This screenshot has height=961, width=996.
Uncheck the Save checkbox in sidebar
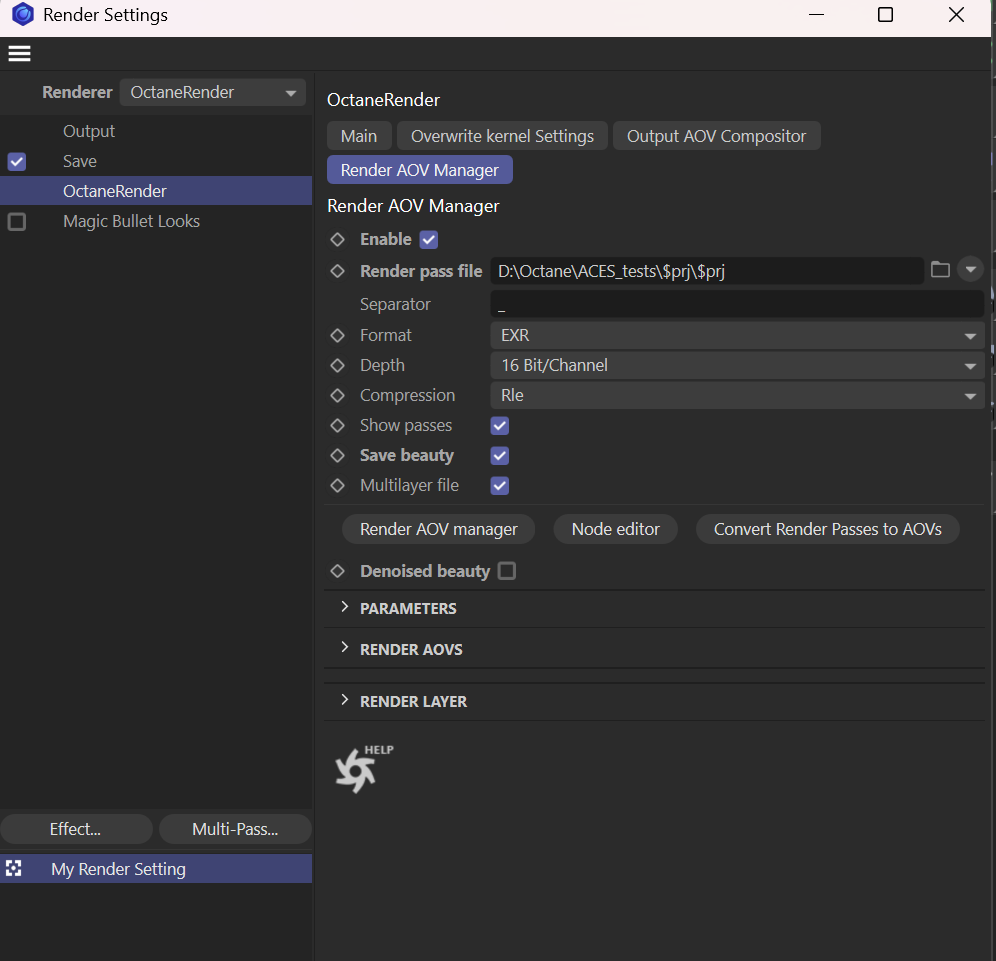click(17, 161)
